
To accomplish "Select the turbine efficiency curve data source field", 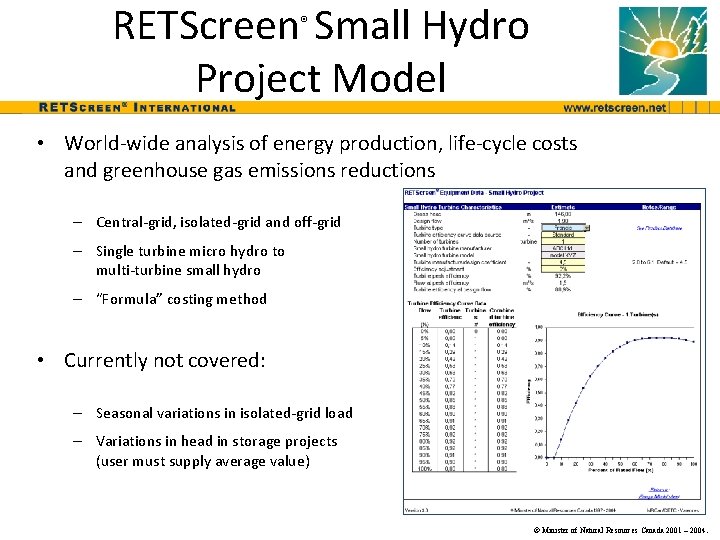I will point(563,235).
